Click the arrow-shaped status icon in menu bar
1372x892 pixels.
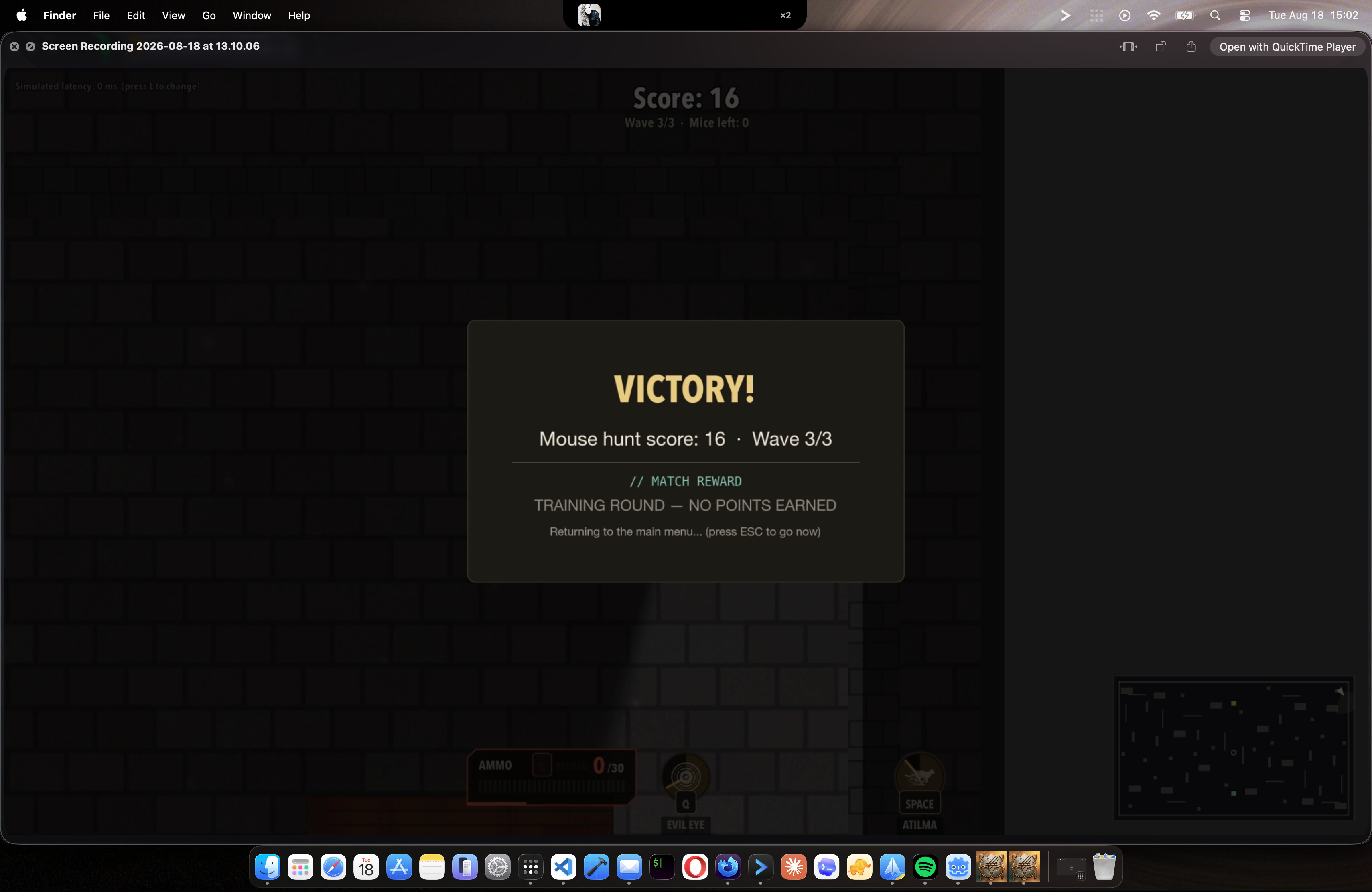(x=1066, y=16)
